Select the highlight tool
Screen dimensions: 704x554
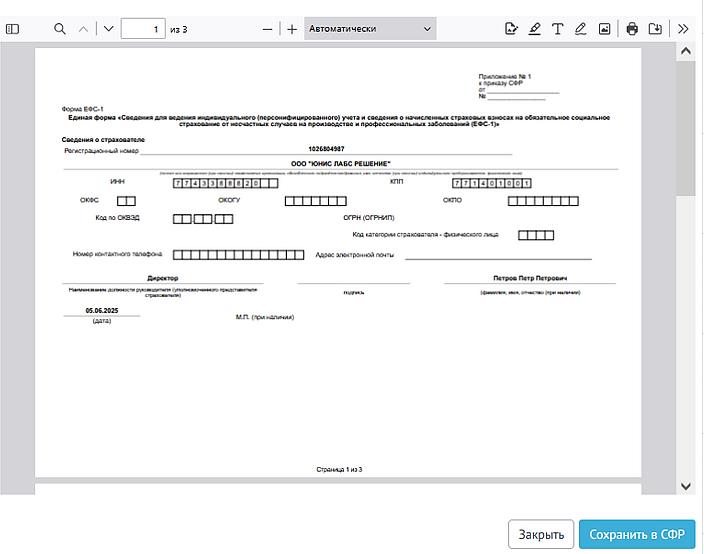[535, 29]
